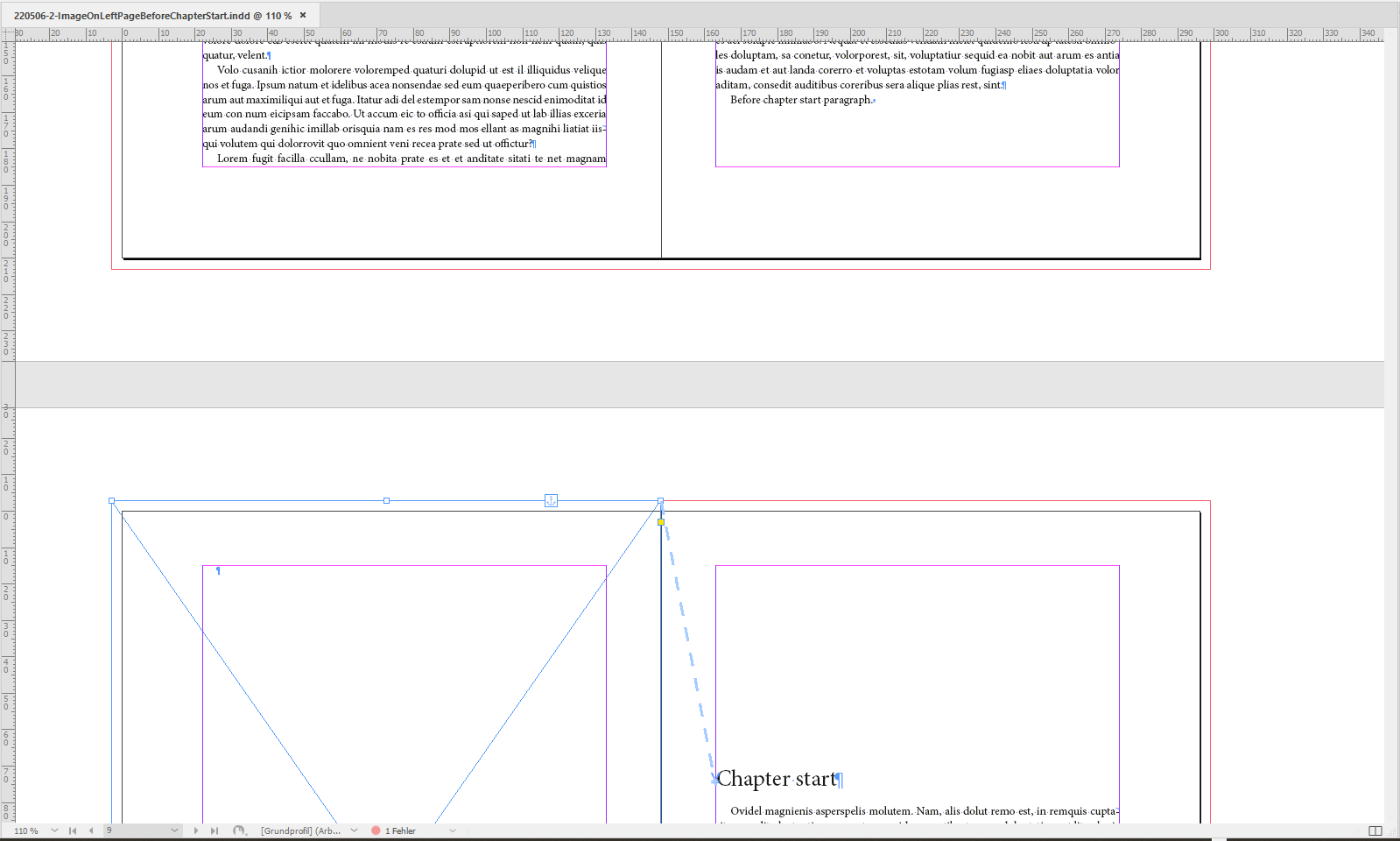The height and width of the screenshot is (841, 1400).
Task: Go to the first page button
Action: tap(73, 830)
